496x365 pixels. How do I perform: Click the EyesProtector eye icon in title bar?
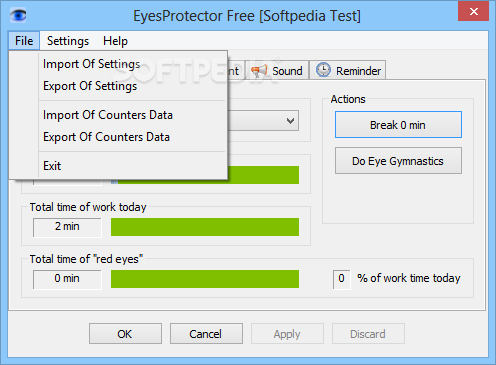click(18, 15)
